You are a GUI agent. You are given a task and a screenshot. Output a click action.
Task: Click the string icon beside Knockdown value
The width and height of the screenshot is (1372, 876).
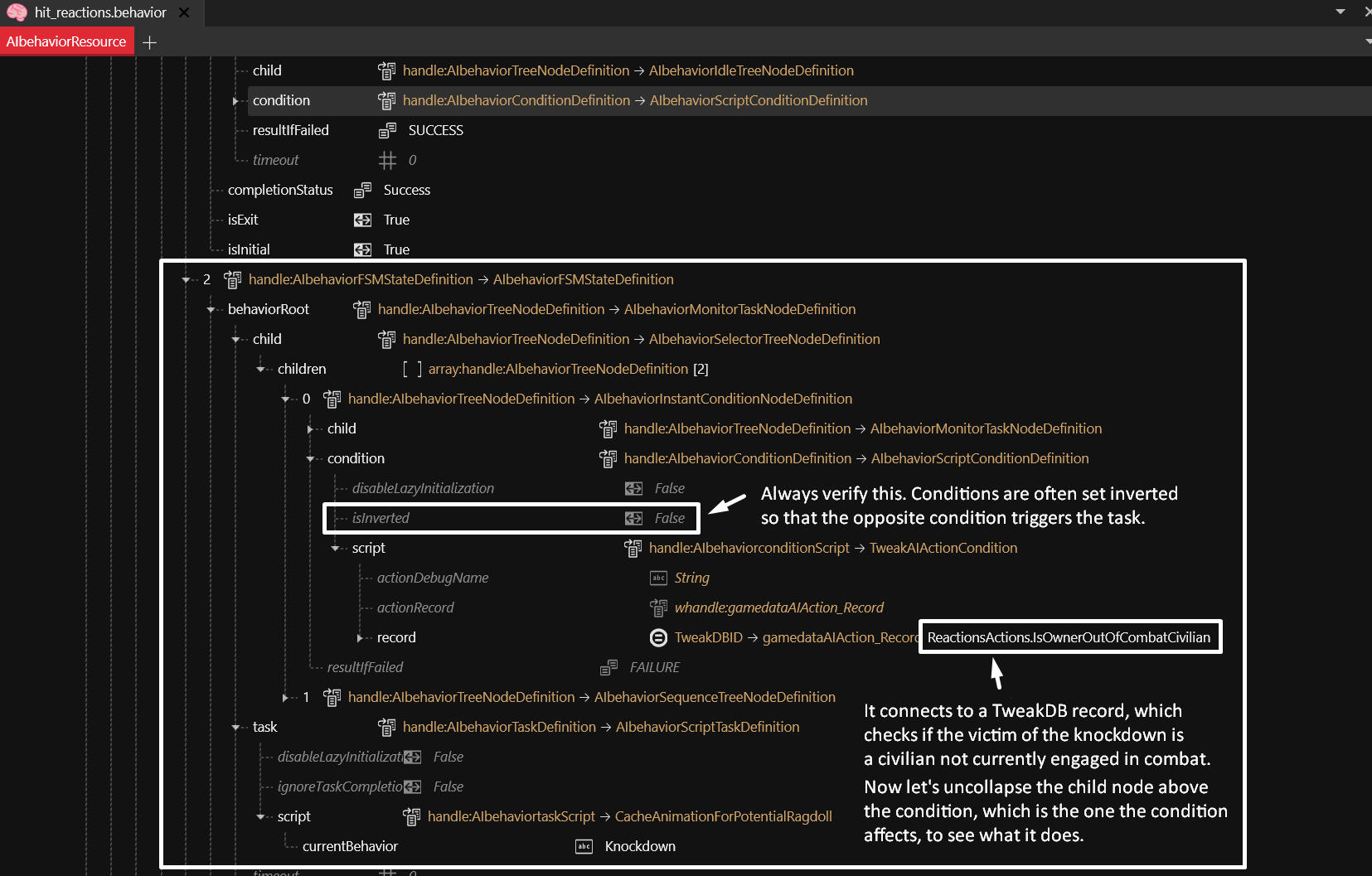click(584, 846)
